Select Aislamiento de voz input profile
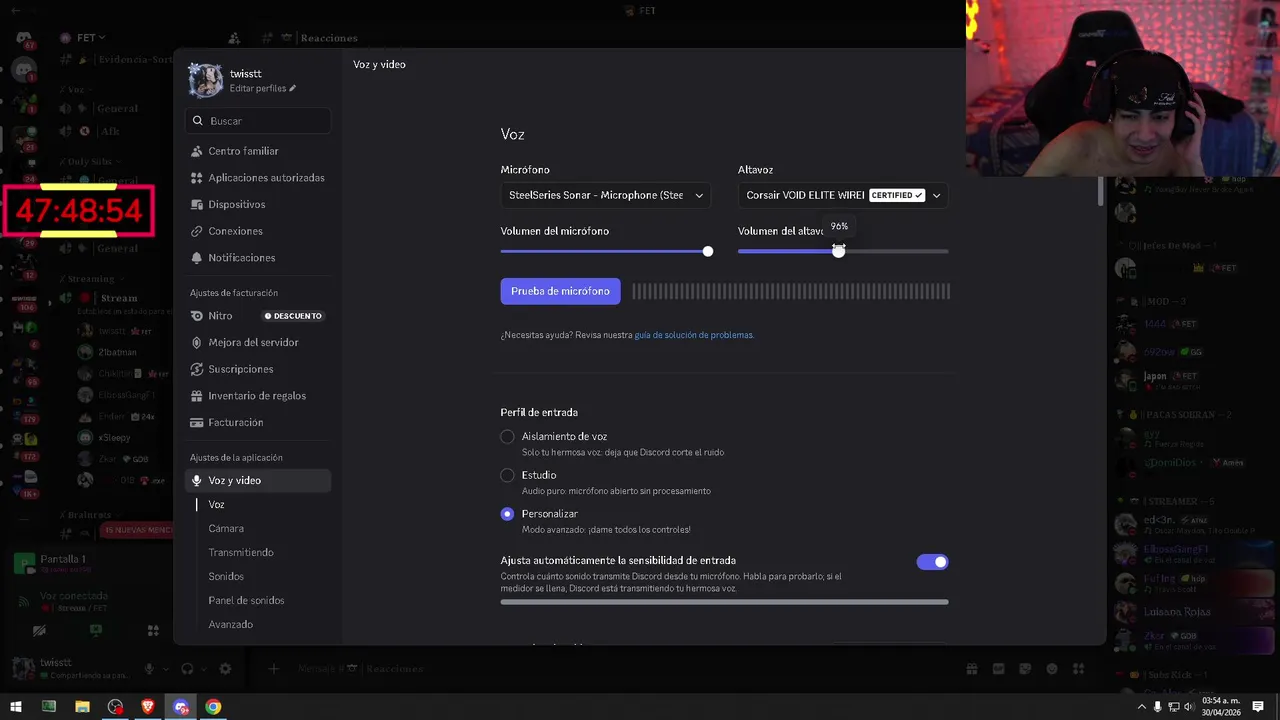The image size is (1280, 720). point(507,437)
